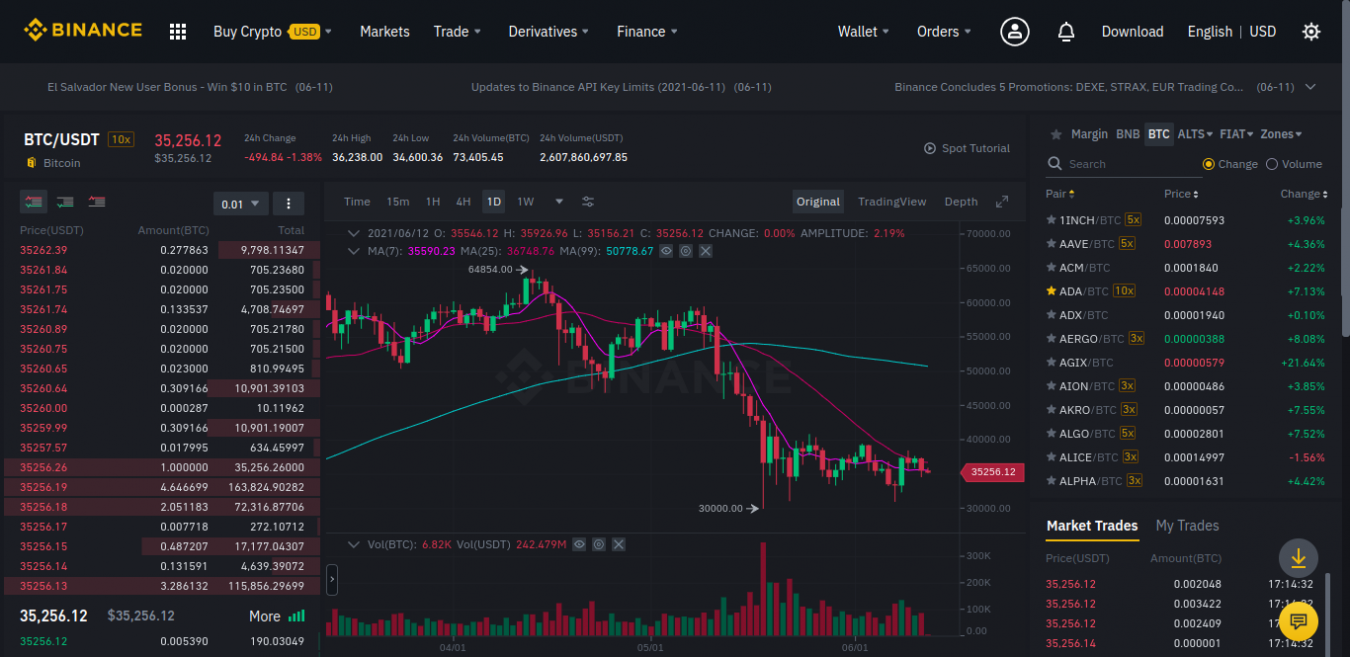The height and width of the screenshot is (657, 1350).
Task: Open the Derivatives dropdown menu
Action: click(548, 32)
